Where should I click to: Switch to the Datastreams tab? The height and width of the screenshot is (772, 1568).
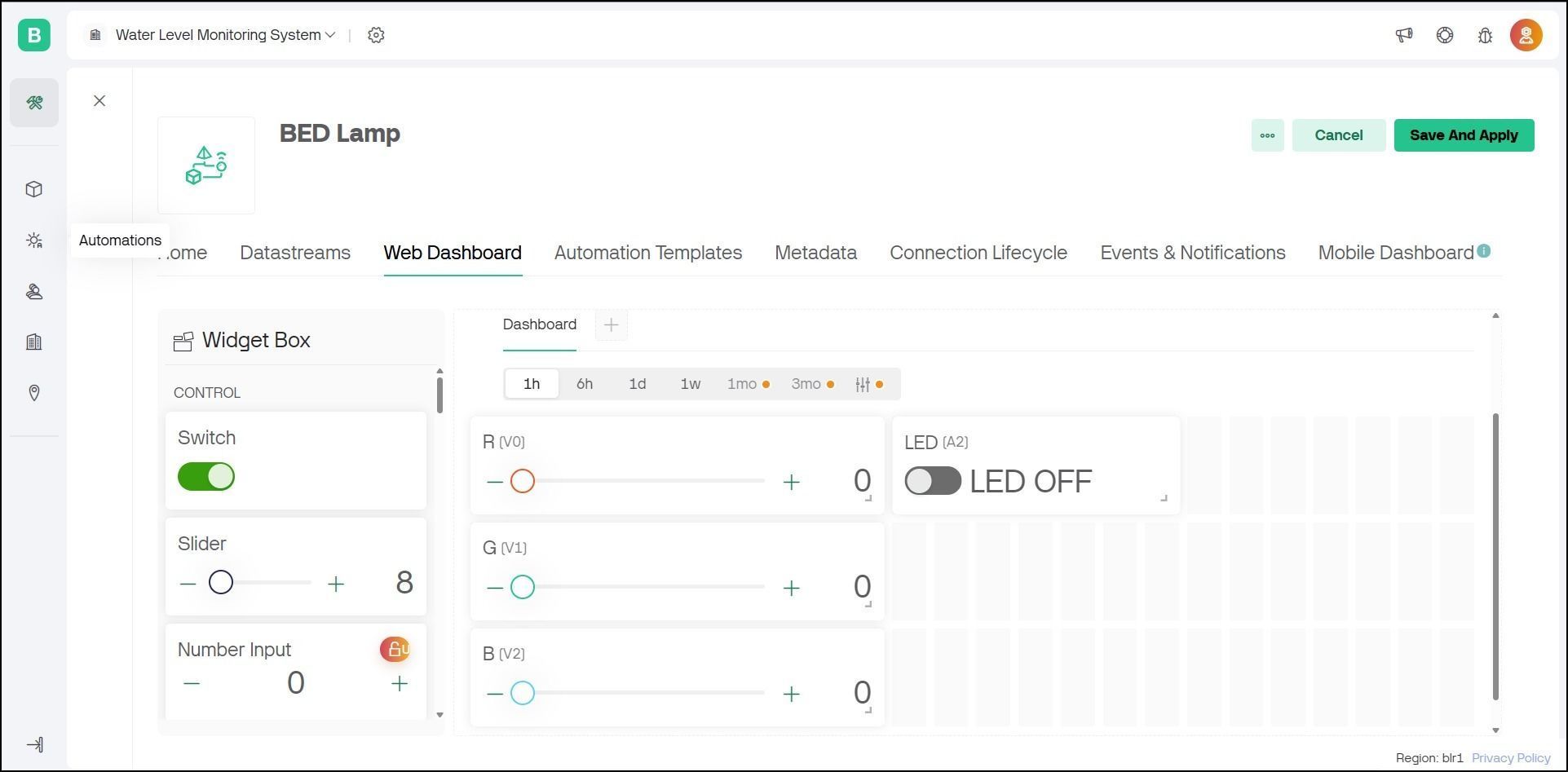[295, 253]
